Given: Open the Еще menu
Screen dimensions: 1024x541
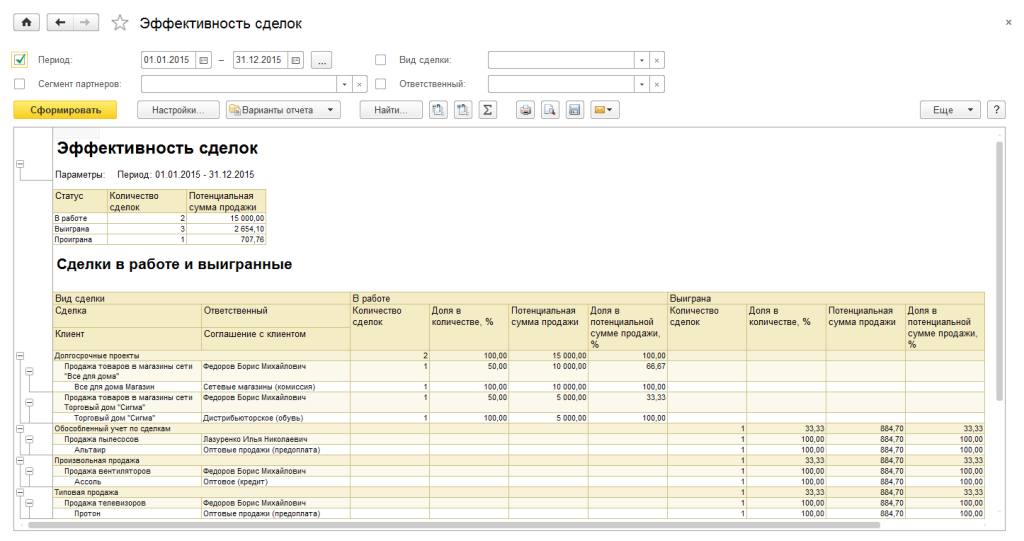Looking at the screenshot, I should [949, 110].
